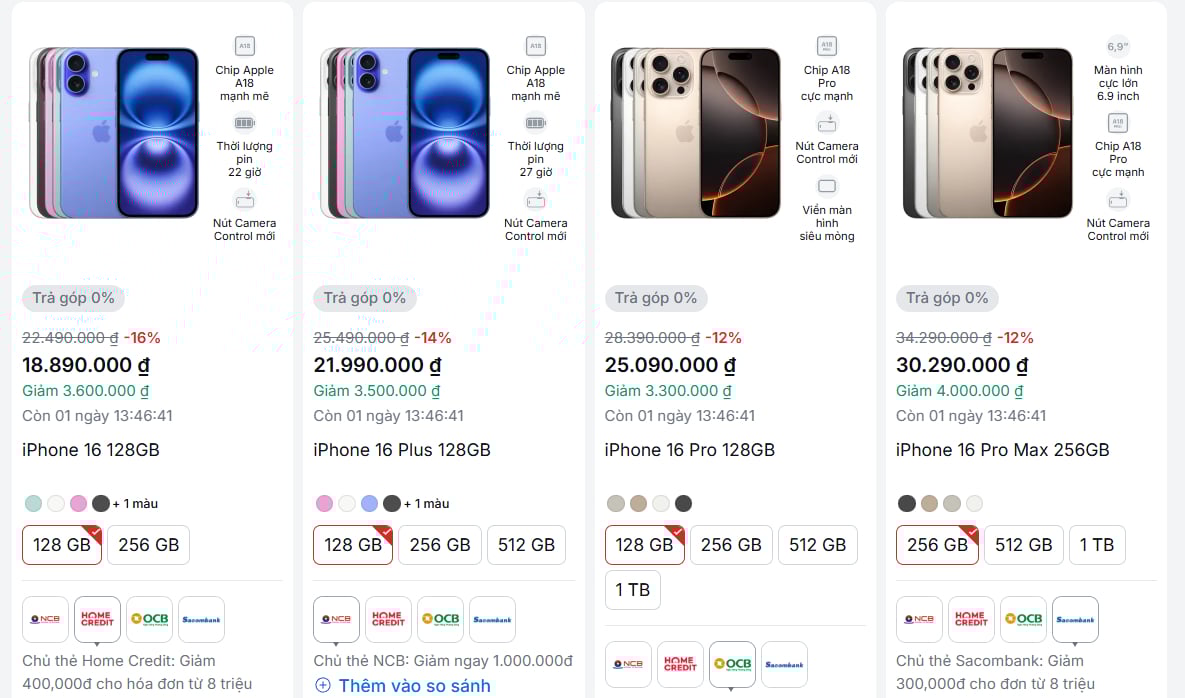Viewport: 1185px width, 698px height.
Task: Click the Home Credit icon under iPhone 16 Plus
Action: point(388,619)
